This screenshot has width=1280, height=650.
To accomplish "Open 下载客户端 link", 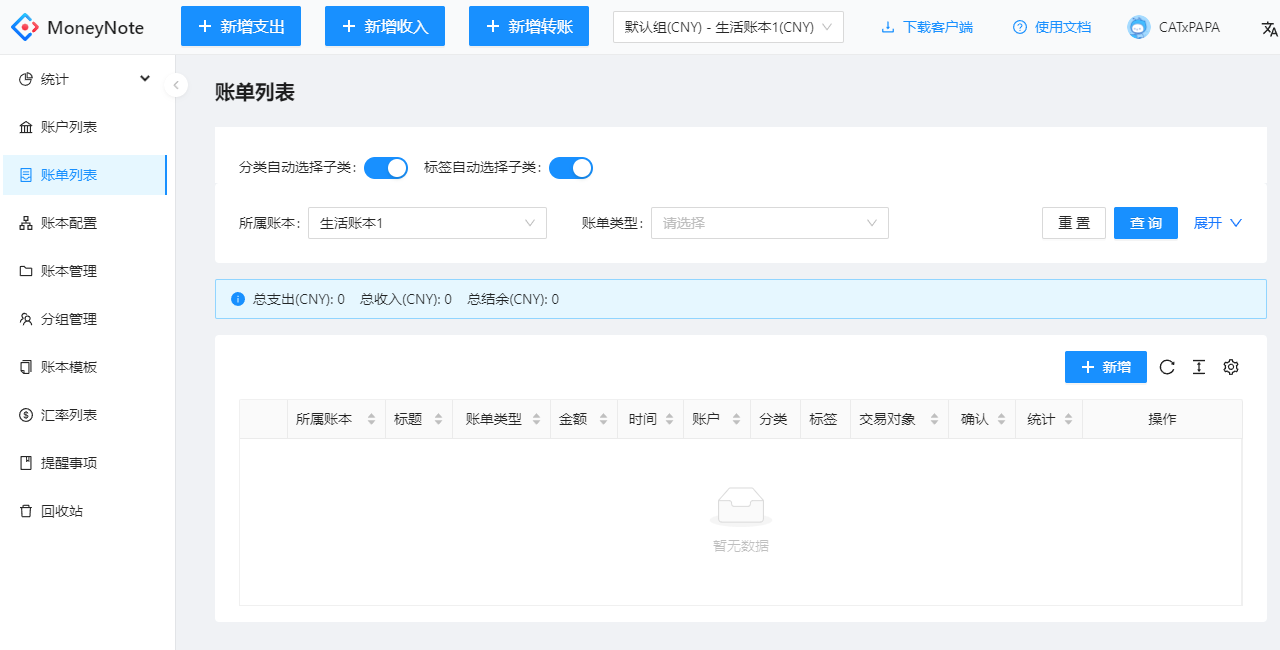I will tap(927, 27).
